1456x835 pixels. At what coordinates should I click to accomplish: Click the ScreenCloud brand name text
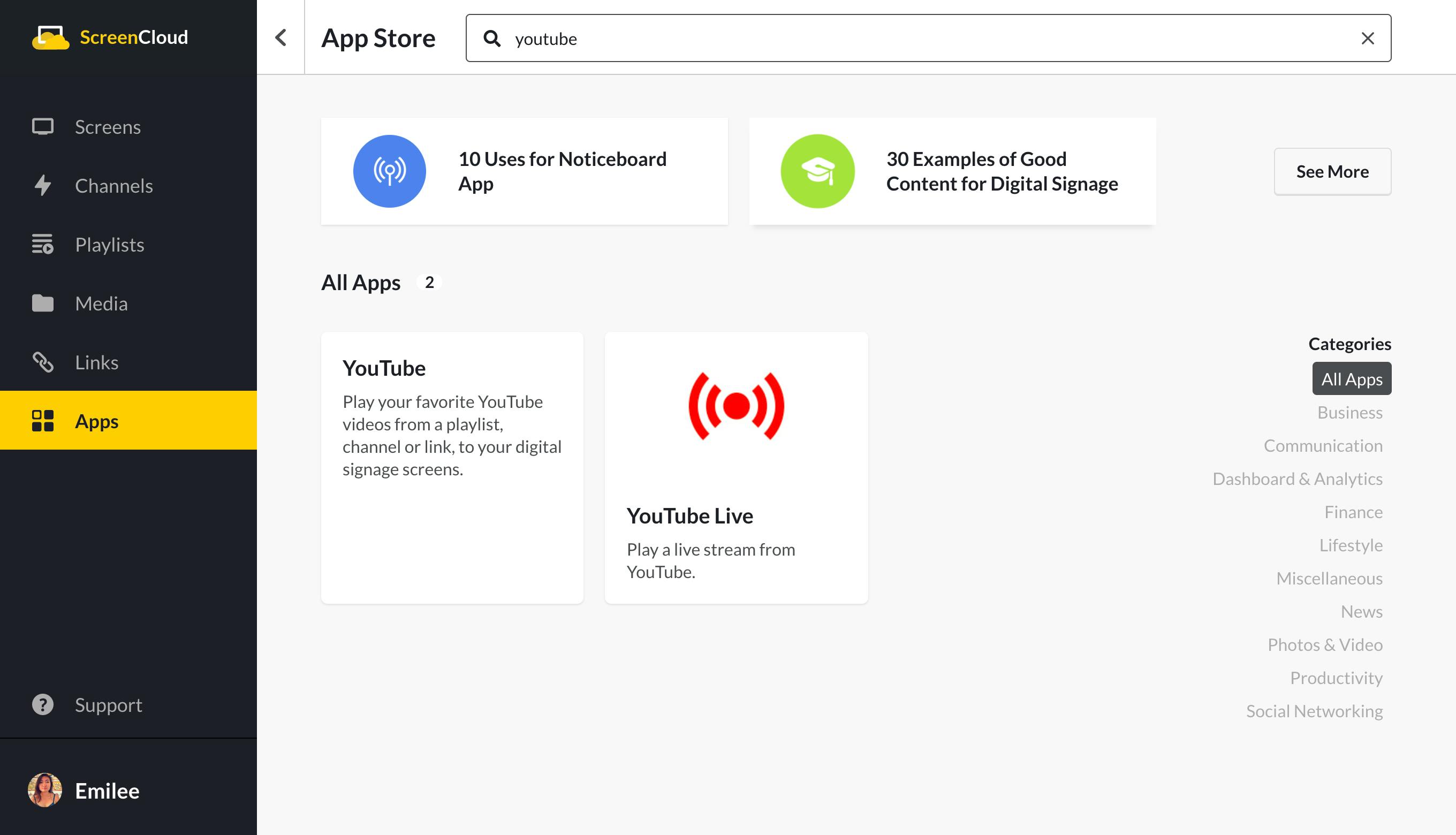(134, 37)
